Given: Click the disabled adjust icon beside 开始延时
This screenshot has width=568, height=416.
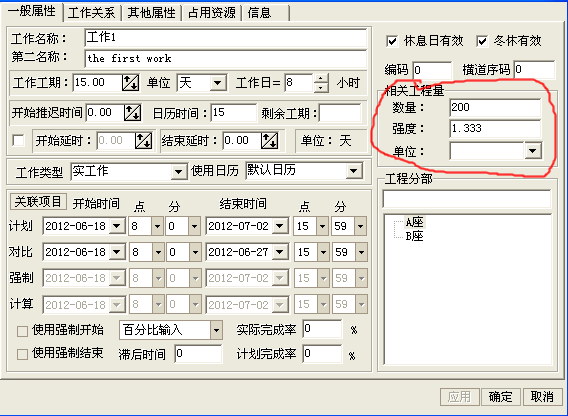Looking at the screenshot, I should 143,140.
